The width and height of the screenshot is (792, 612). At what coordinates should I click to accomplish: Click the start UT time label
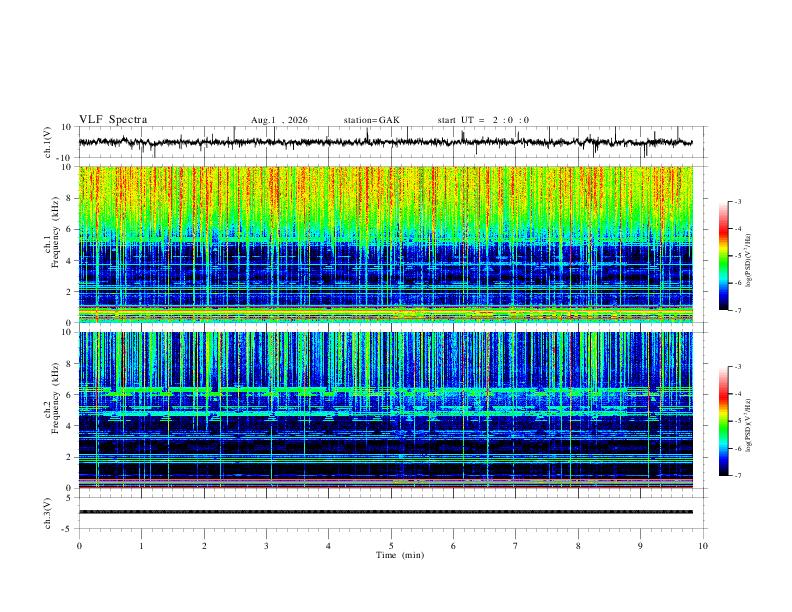pyautogui.click(x=483, y=120)
